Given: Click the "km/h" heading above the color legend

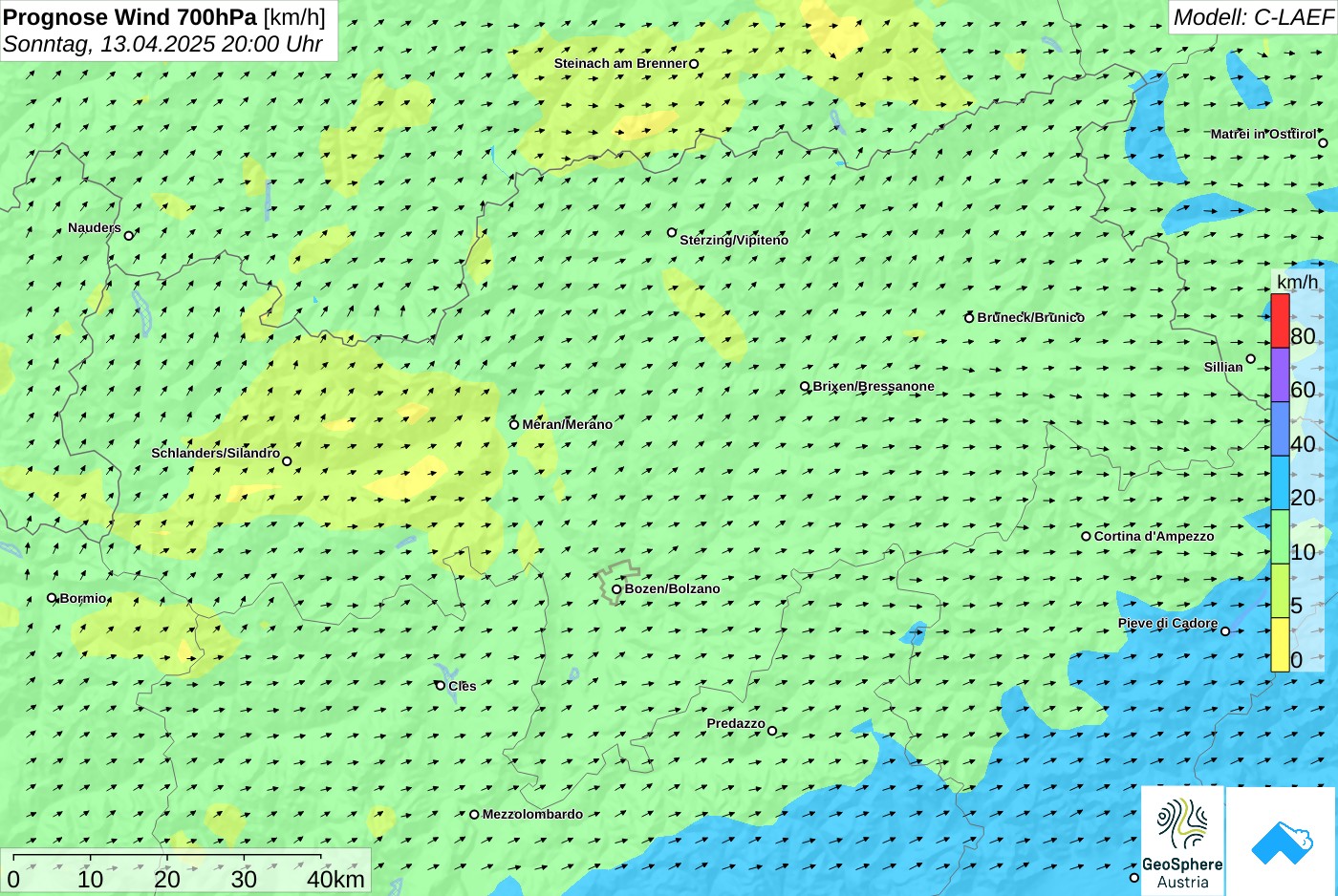Looking at the screenshot, I should point(1297,282).
